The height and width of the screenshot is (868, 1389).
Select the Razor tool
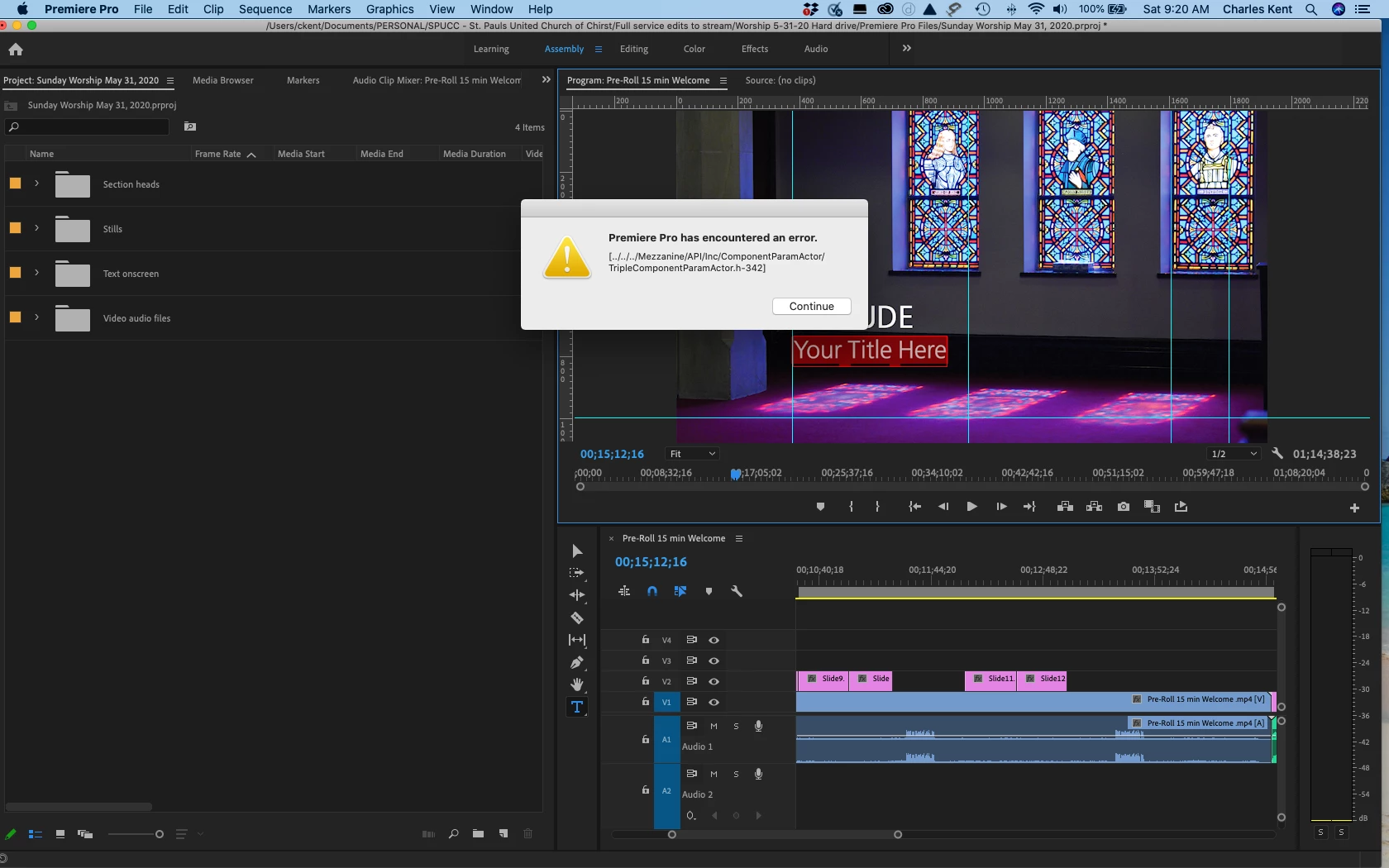pyautogui.click(x=577, y=618)
